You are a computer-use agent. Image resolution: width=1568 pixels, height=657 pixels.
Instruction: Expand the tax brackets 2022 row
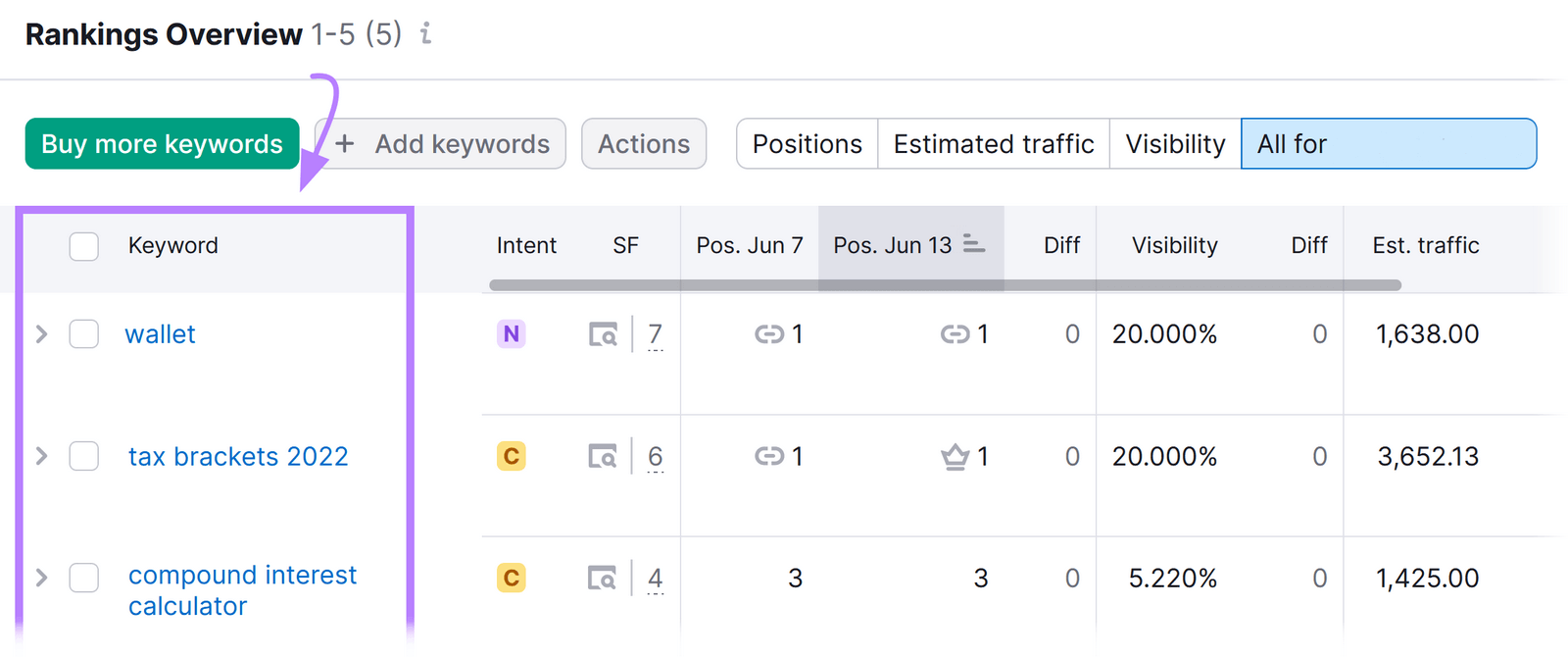tap(41, 456)
